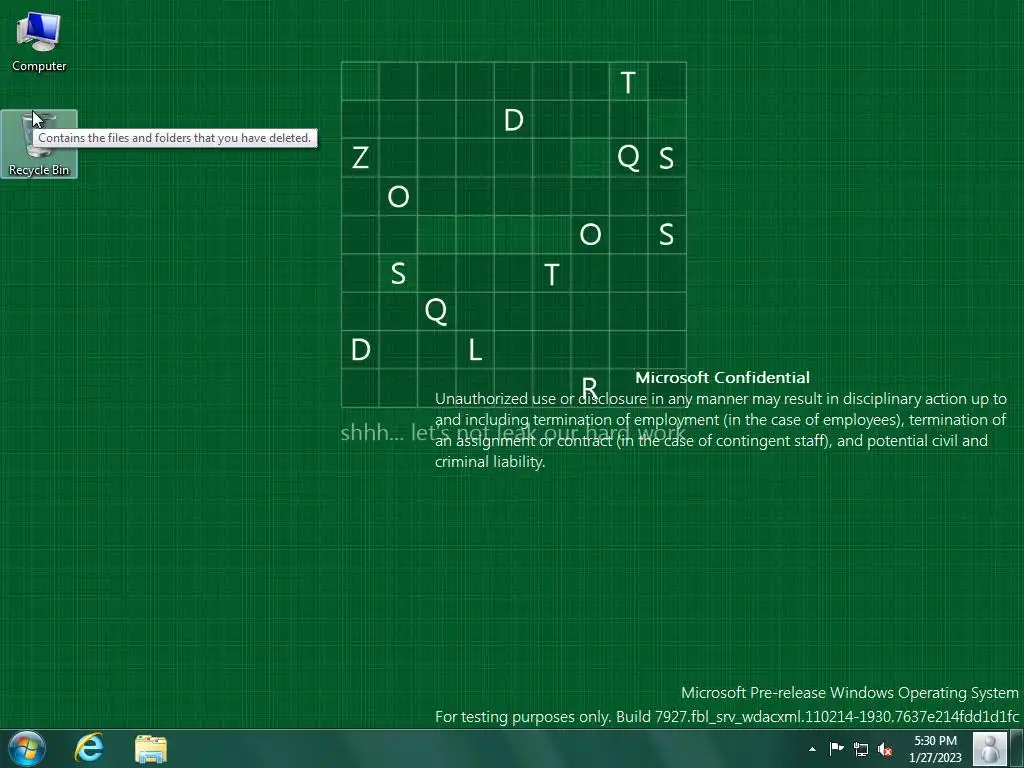The height and width of the screenshot is (768, 1024).
Task: Click the muted volume speaker icon
Action: (885, 749)
